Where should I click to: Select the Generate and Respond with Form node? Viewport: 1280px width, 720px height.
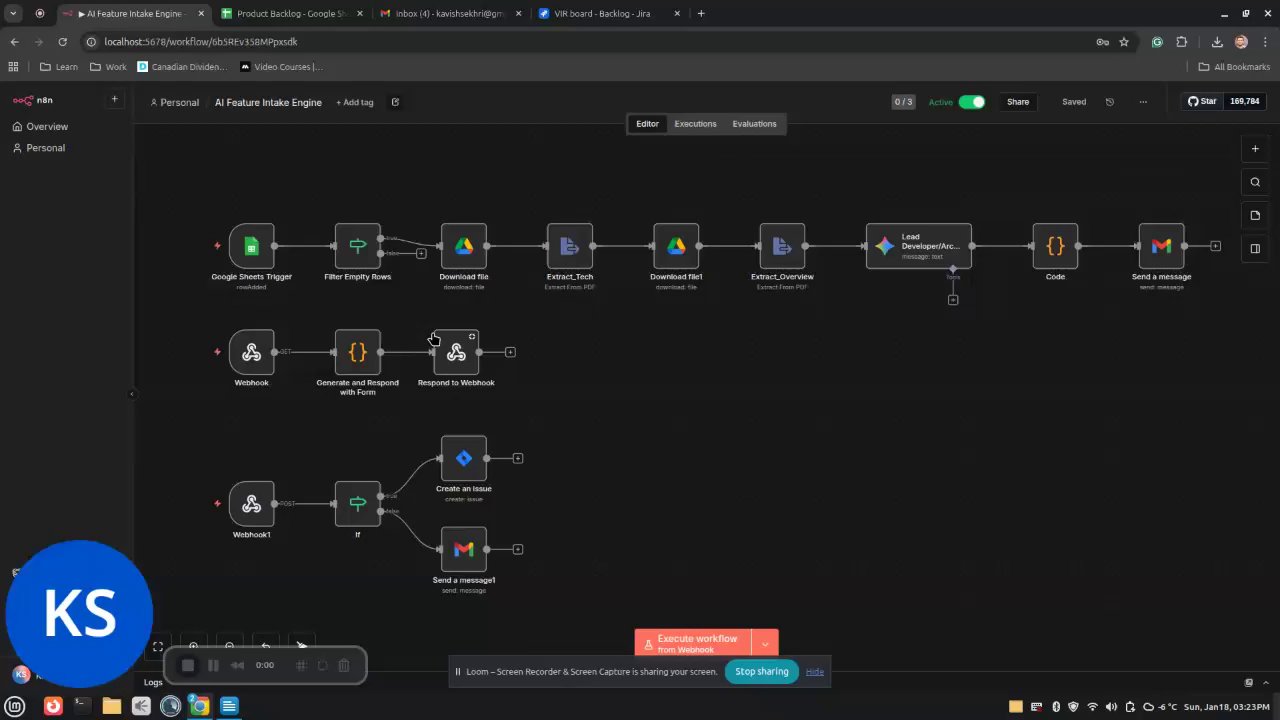(x=357, y=352)
